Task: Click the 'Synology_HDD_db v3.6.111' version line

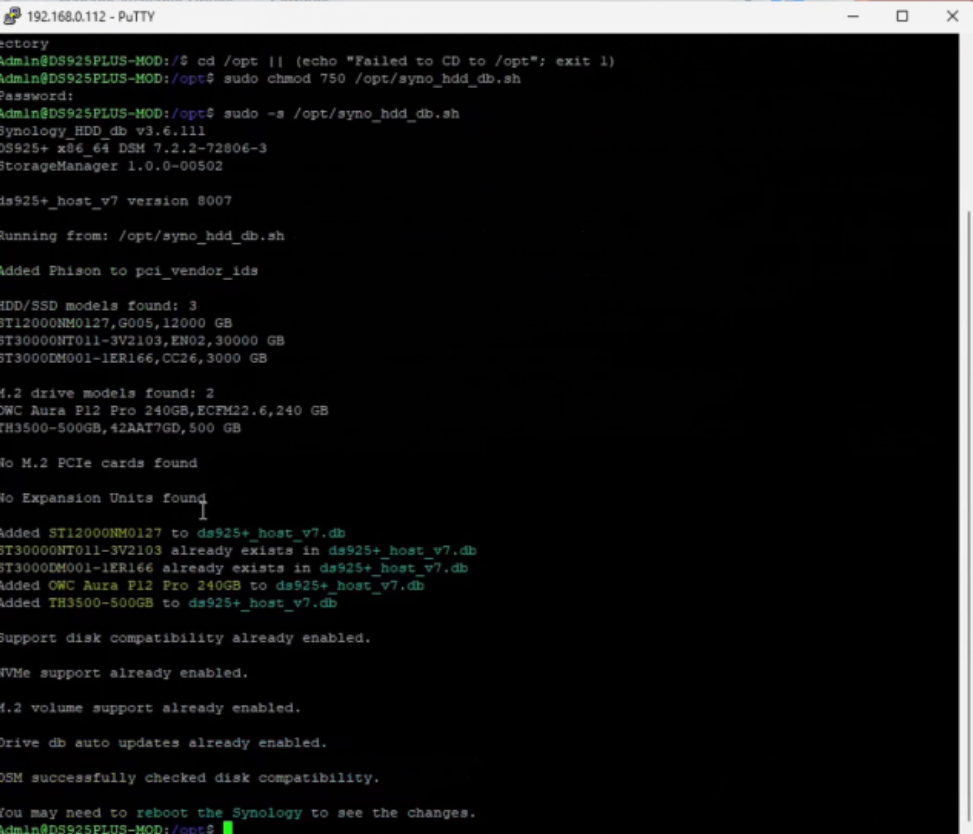Action: pos(100,131)
